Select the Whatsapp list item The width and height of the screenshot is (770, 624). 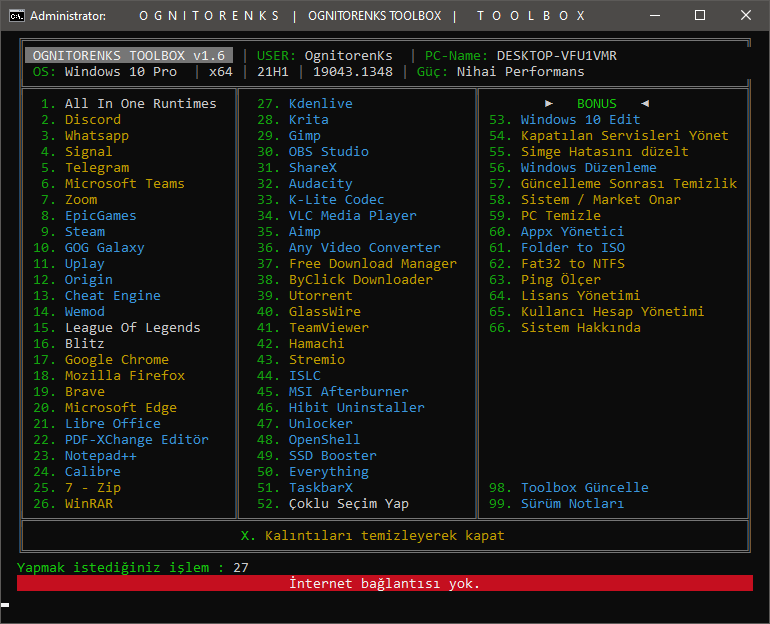coord(97,136)
